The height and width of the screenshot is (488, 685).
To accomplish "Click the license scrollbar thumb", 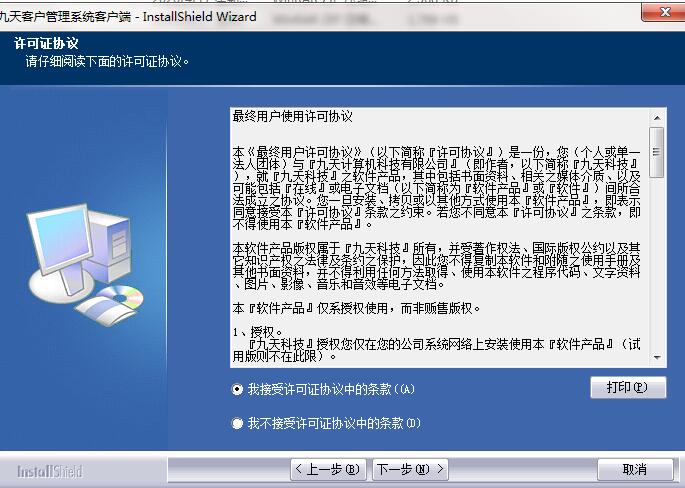I will [x=657, y=152].
